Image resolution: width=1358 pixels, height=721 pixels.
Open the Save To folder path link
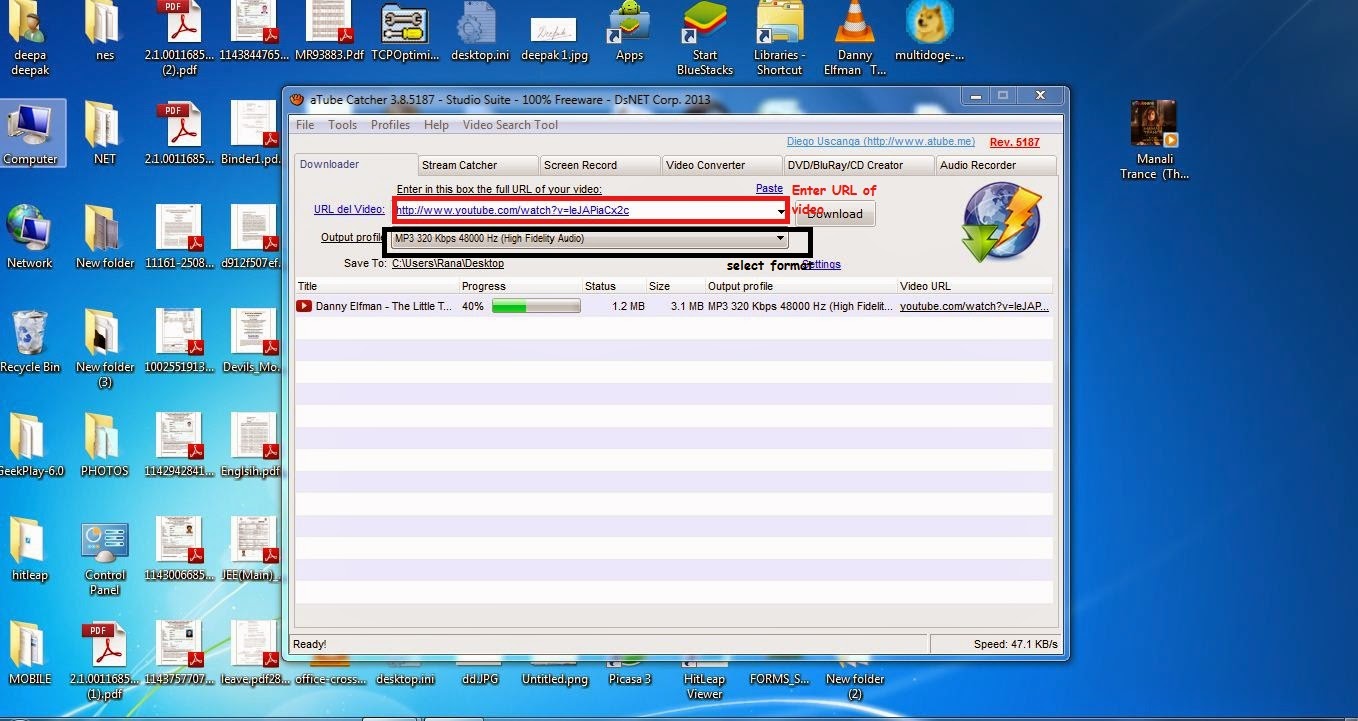pos(448,263)
